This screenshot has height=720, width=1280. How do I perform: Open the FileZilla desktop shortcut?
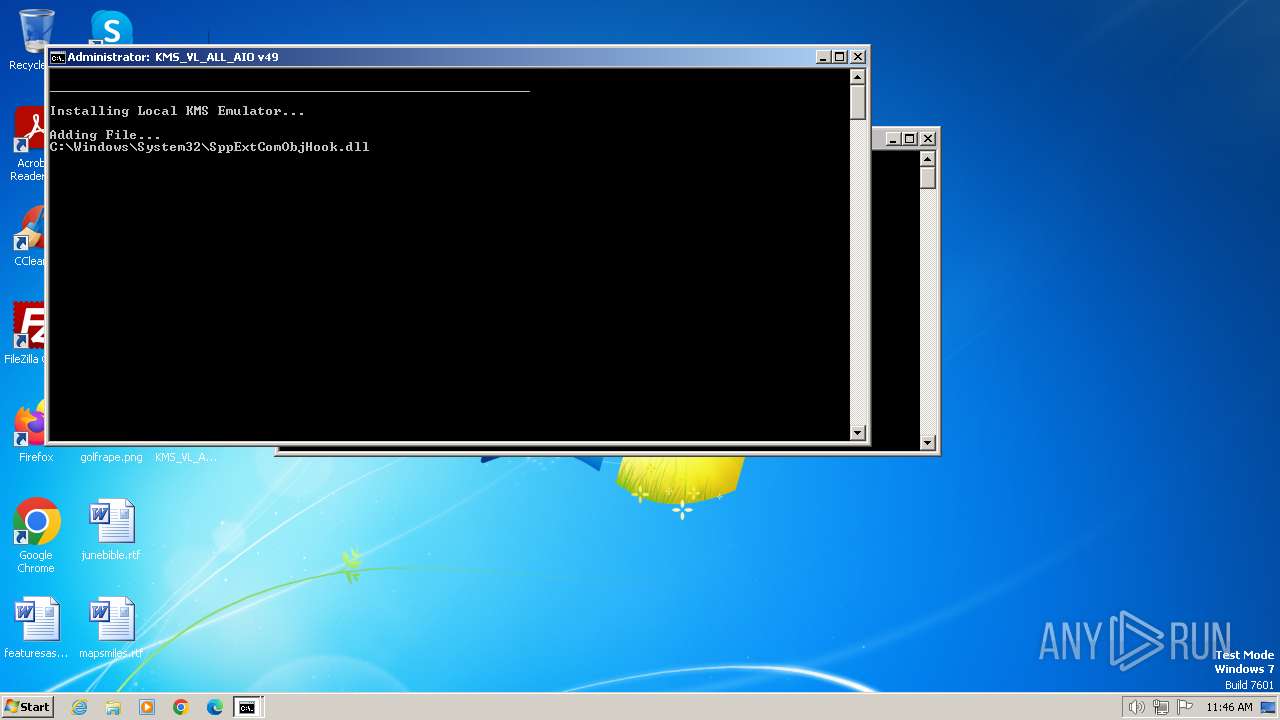click(30, 333)
